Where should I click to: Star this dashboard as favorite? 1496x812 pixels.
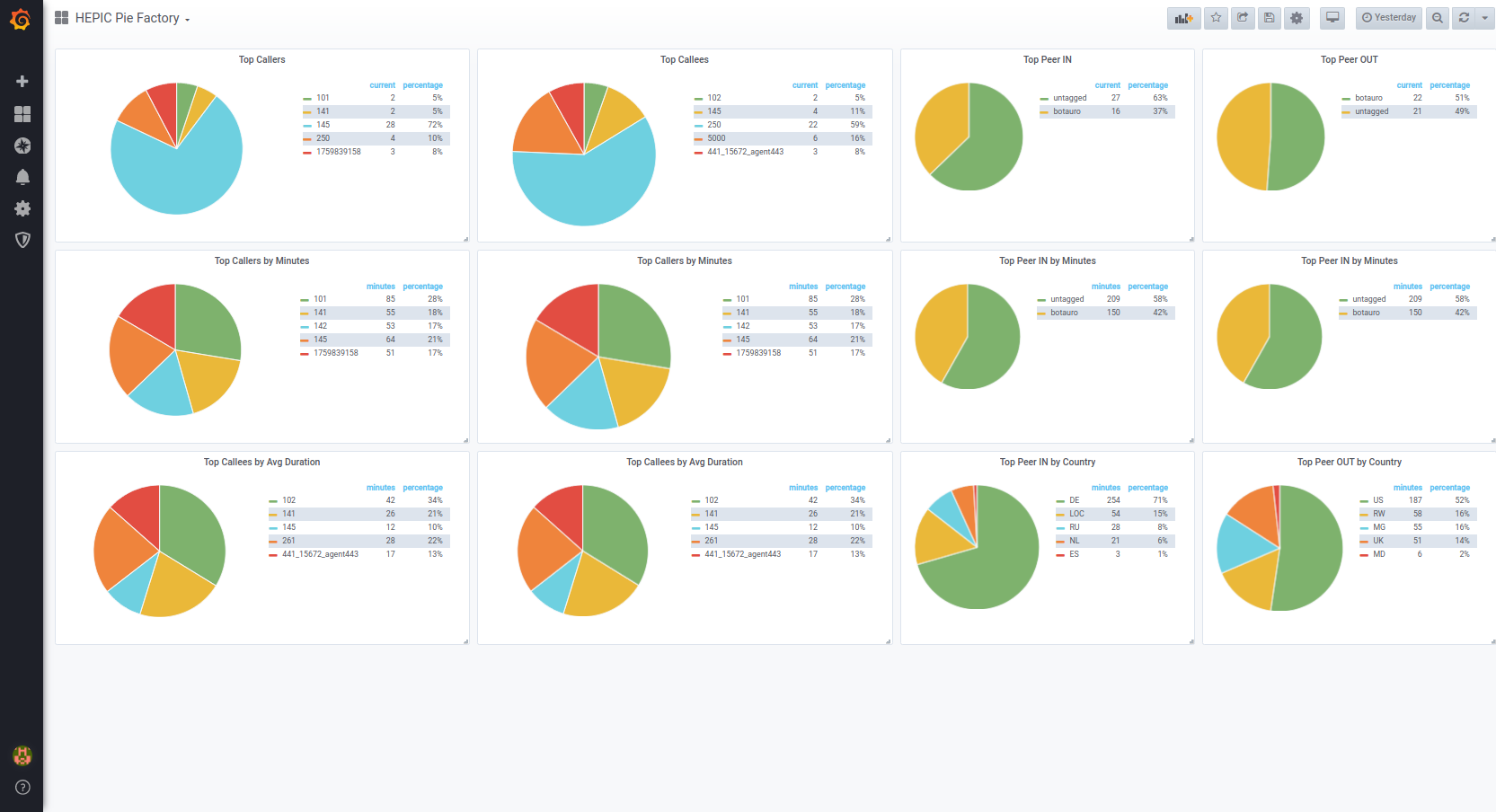pos(1216,18)
